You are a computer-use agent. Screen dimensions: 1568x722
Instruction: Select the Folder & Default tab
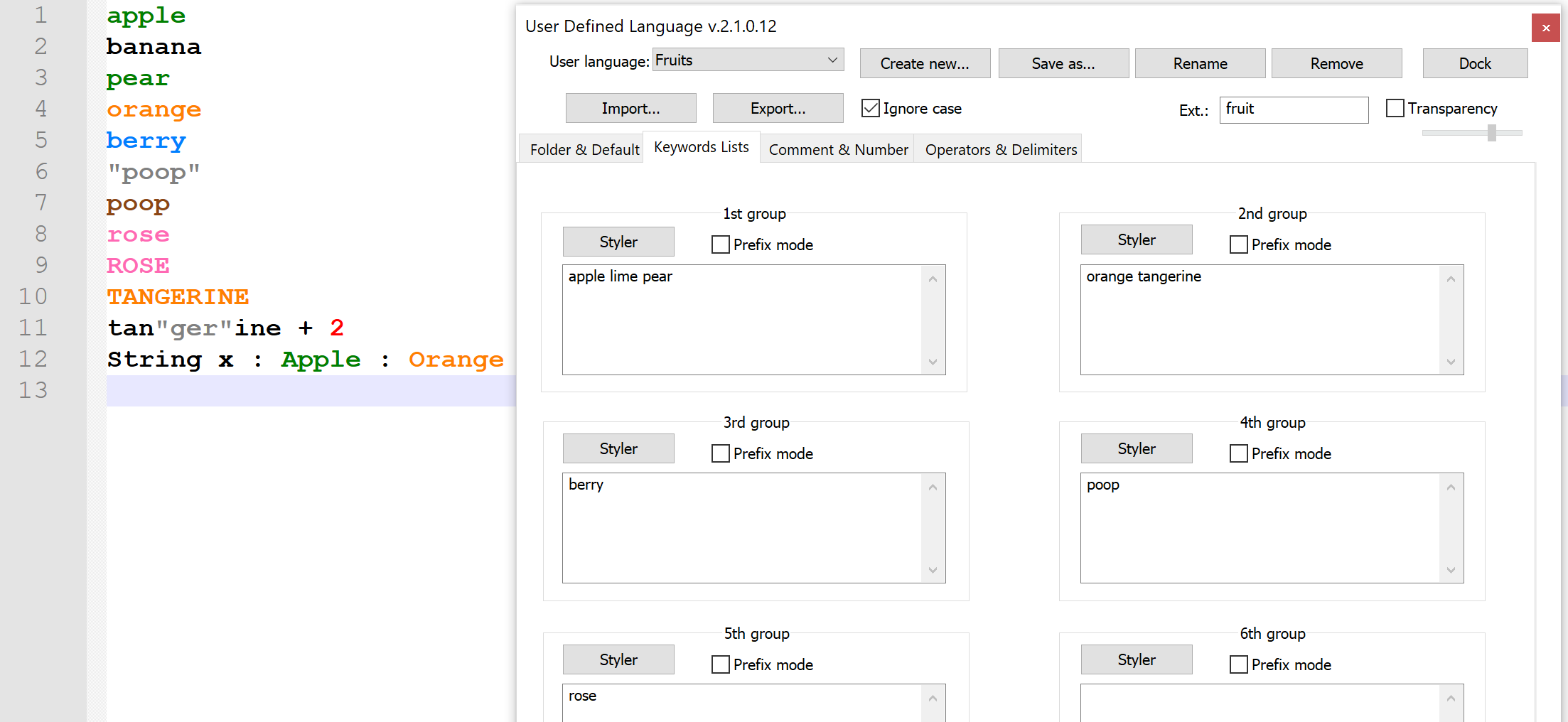(x=584, y=150)
